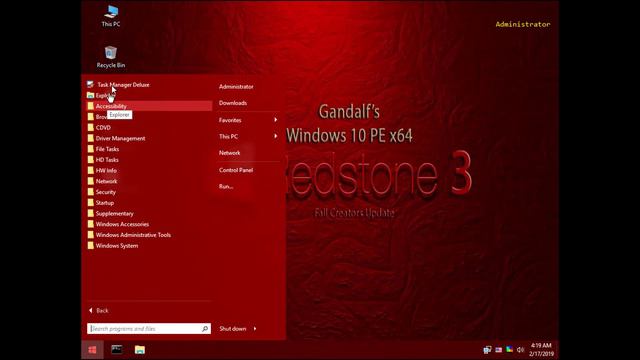Open Administrator user folder in start menu
The width and height of the screenshot is (640, 360).
click(236, 87)
